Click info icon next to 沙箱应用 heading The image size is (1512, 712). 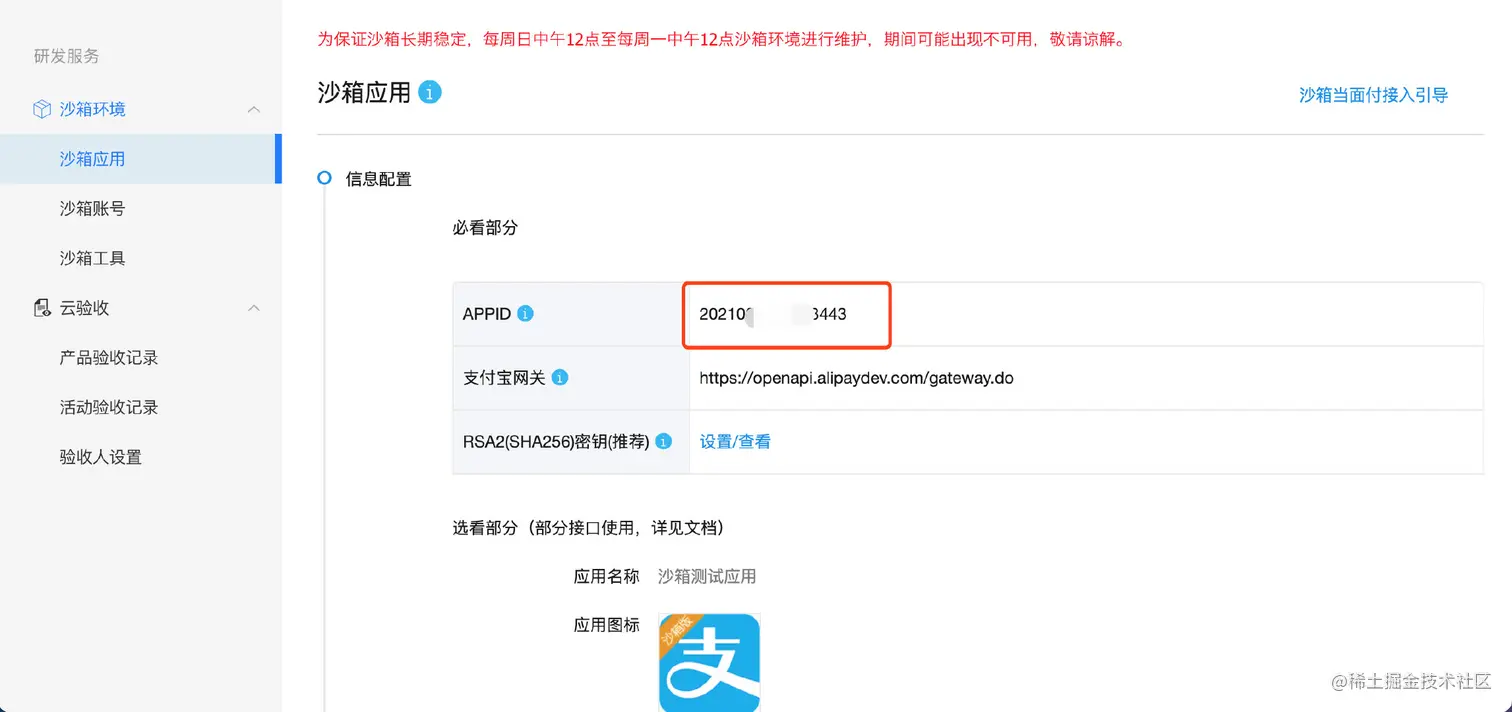pos(430,92)
